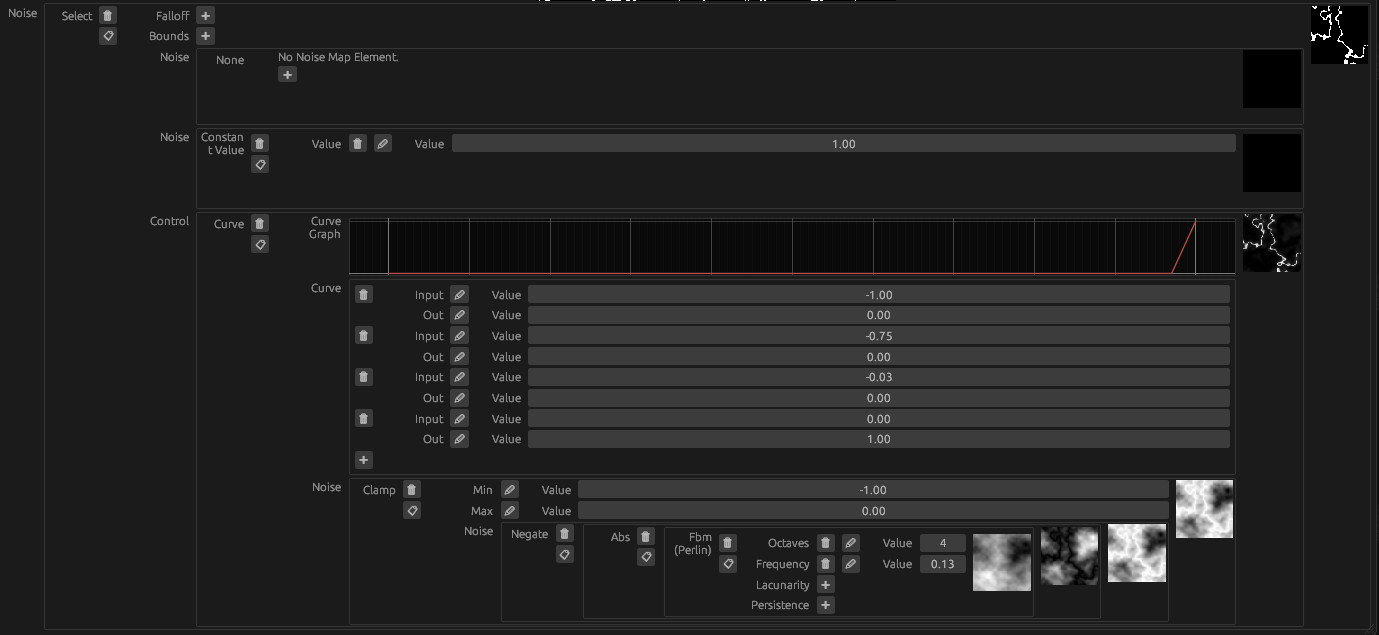
Task: Click the Clamp Min value field
Action: [872, 490]
